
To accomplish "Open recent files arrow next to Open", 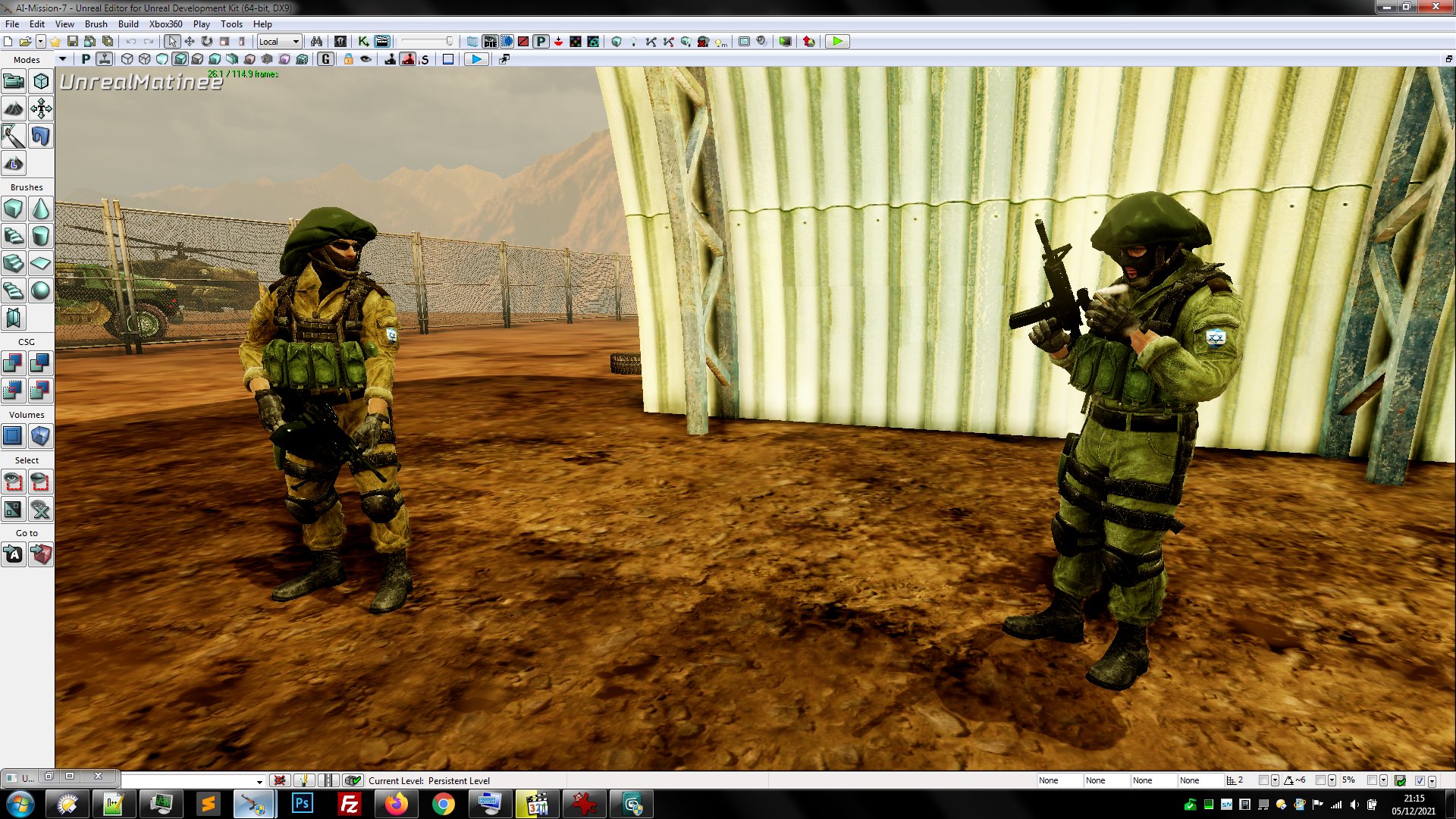I will click(x=41, y=42).
